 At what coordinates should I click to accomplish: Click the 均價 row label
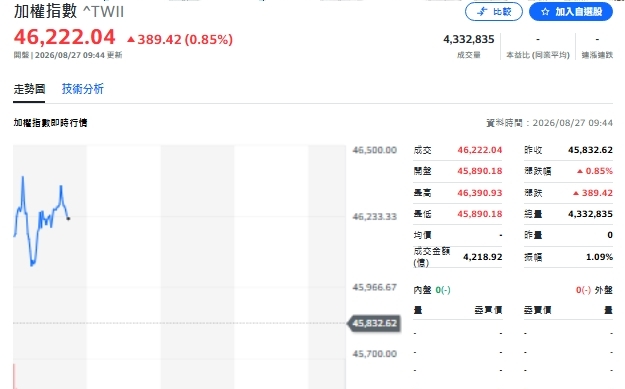(423, 235)
